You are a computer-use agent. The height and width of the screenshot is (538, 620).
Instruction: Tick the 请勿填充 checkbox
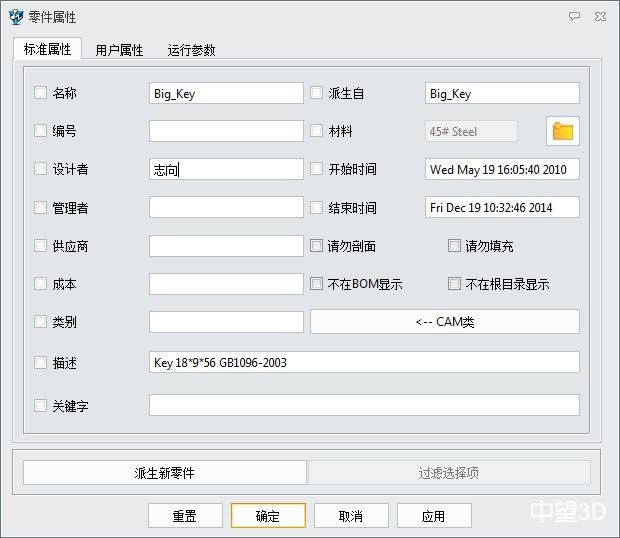pyautogui.click(x=455, y=246)
